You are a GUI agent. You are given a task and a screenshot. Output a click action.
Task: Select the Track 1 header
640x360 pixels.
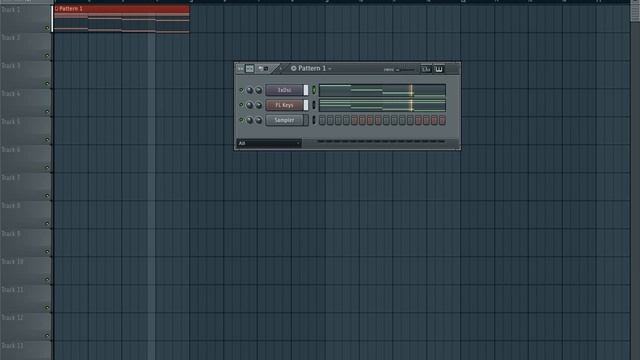(x=26, y=19)
